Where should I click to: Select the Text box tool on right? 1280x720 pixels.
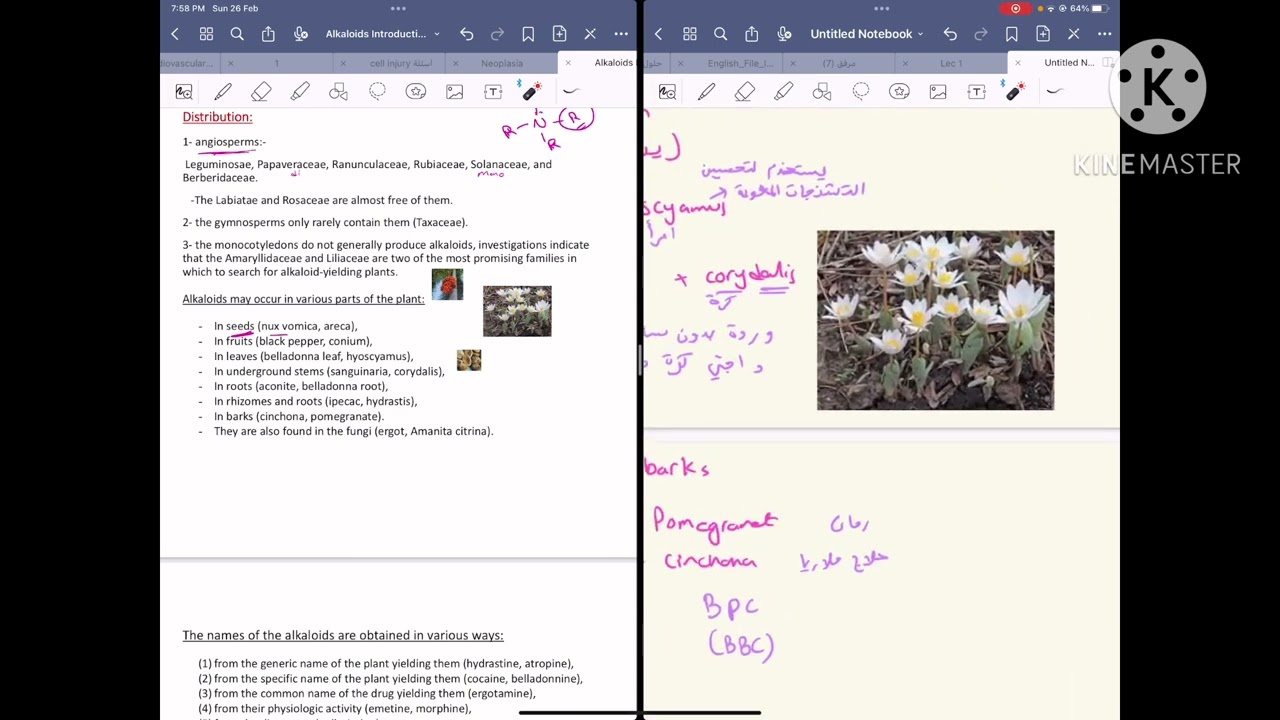tap(976, 92)
